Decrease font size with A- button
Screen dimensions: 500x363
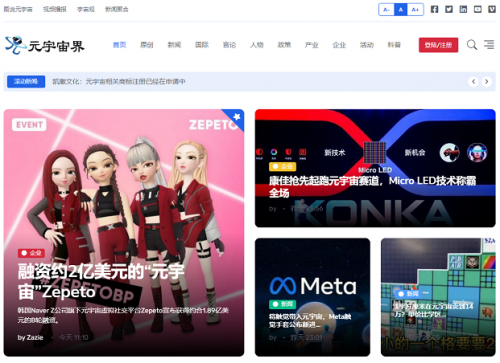point(386,10)
